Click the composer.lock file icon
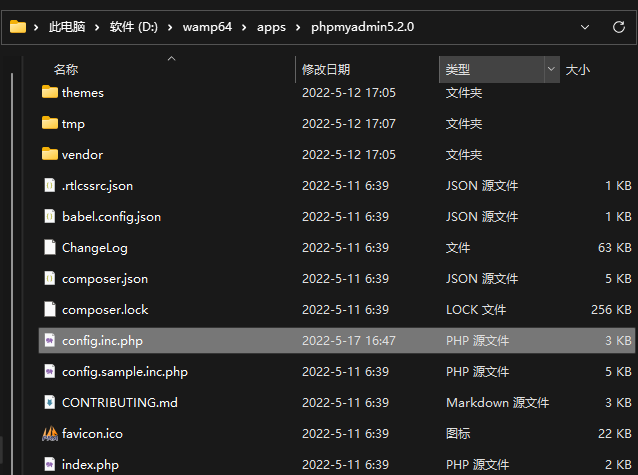The height and width of the screenshot is (475, 638). [x=50, y=309]
